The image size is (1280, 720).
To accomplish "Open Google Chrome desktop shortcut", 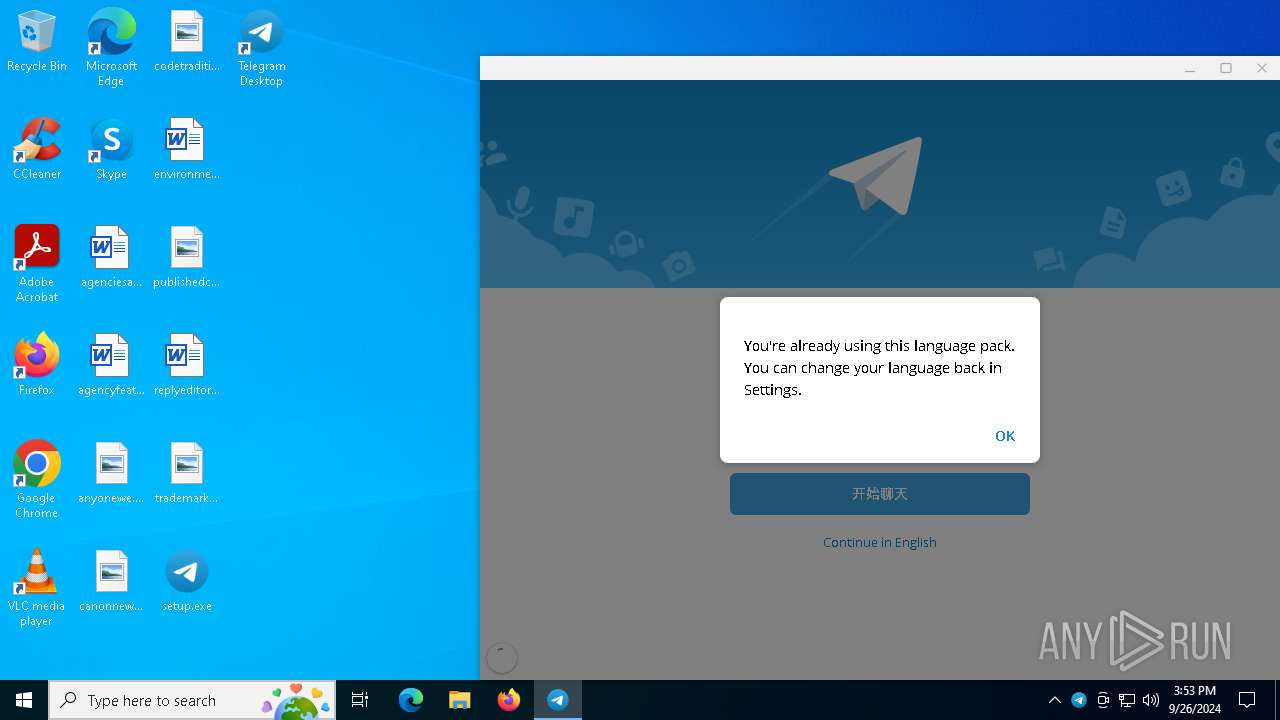I will tap(37, 480).
